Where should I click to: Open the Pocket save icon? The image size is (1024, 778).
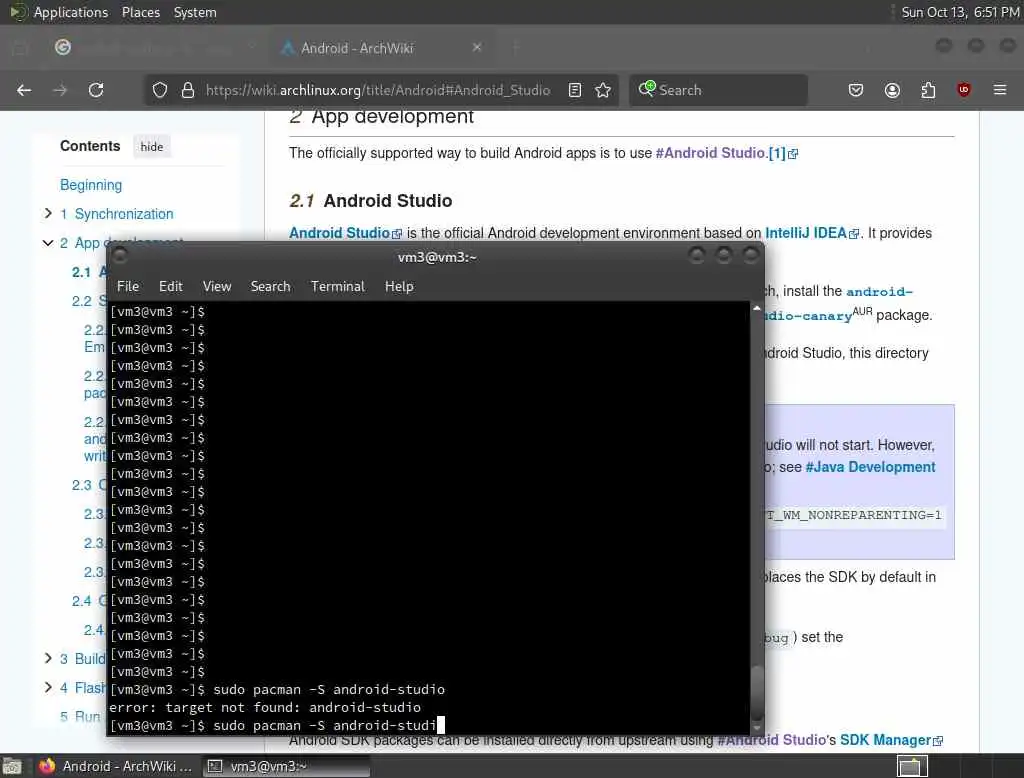click(x=856, y=90)
